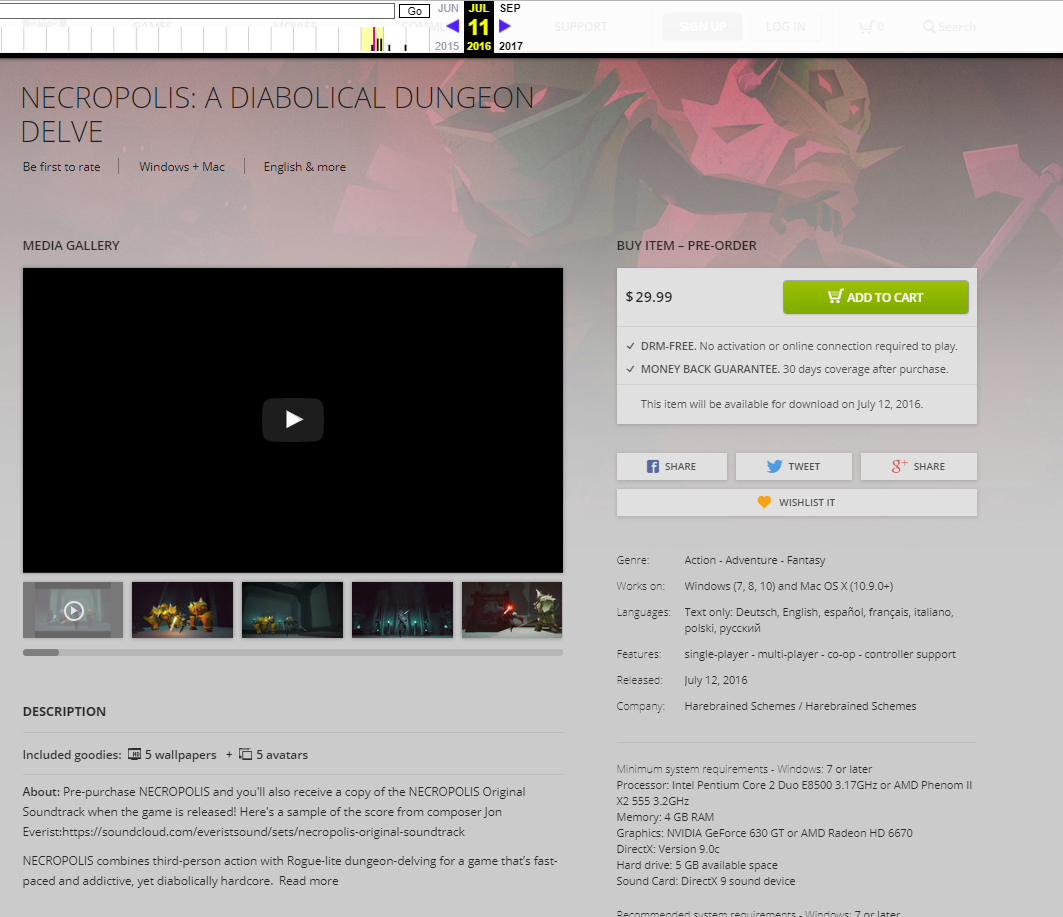Screen dimensions: 1063x917
Task: Click the media gallery horizontal scrollbar handle
Action: pyautogui.click(x=41, y=653)
